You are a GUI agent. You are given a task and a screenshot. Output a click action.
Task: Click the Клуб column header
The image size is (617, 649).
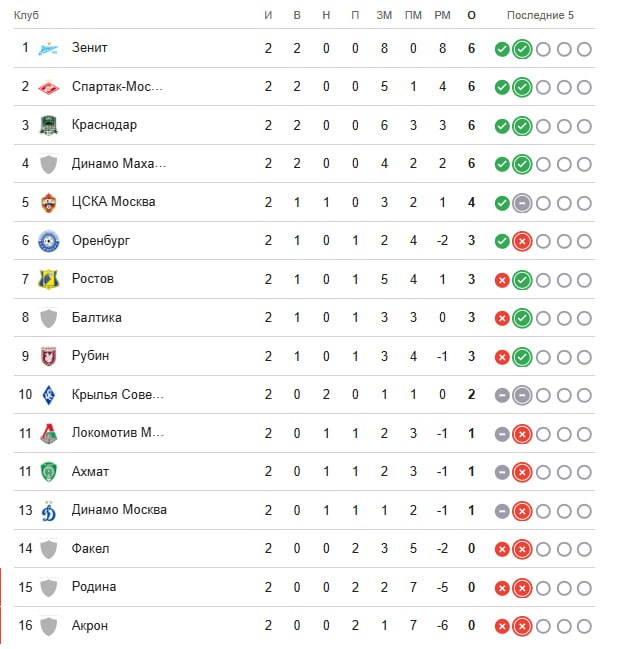point(26,15)
